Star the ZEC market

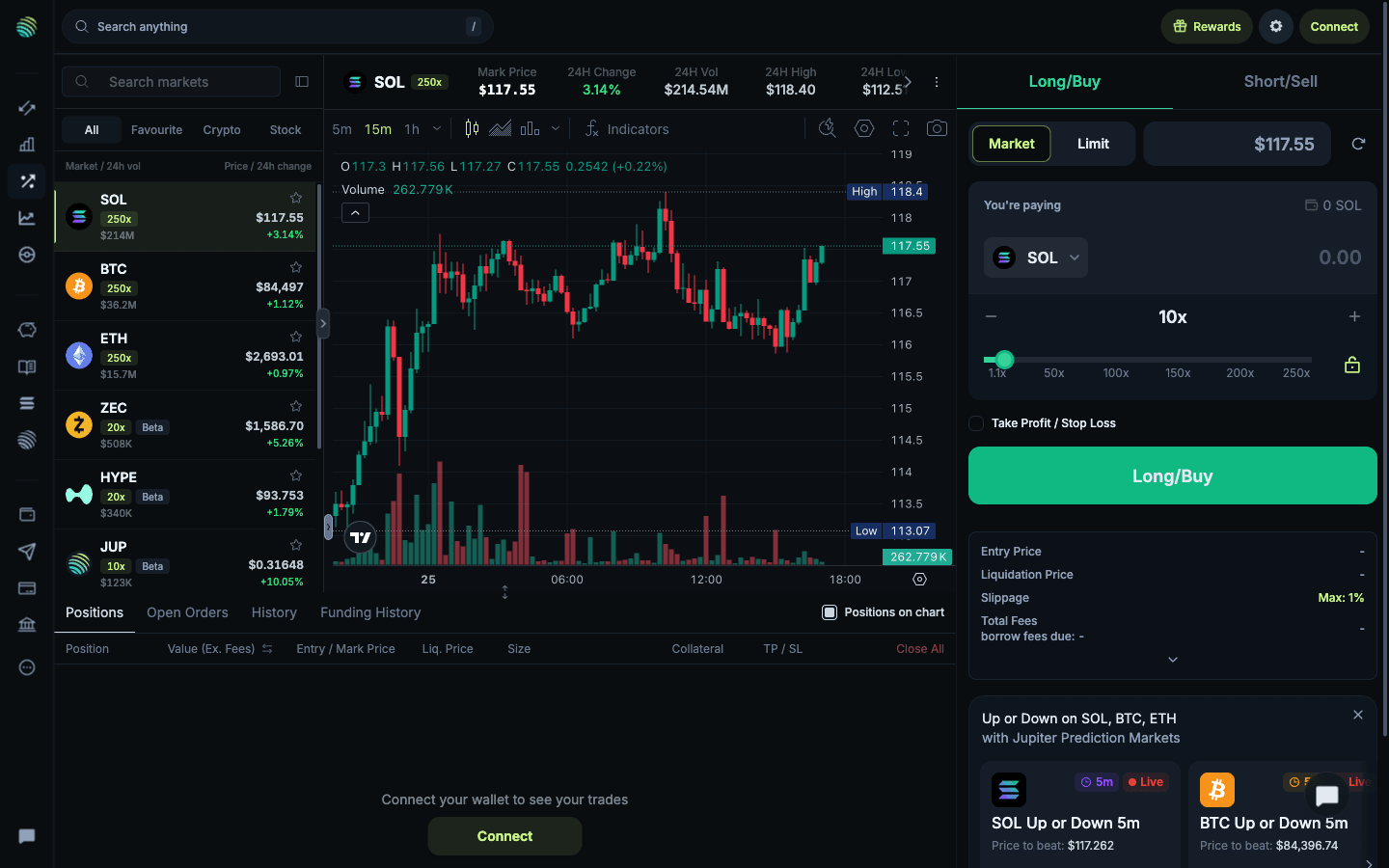[296, 406]
